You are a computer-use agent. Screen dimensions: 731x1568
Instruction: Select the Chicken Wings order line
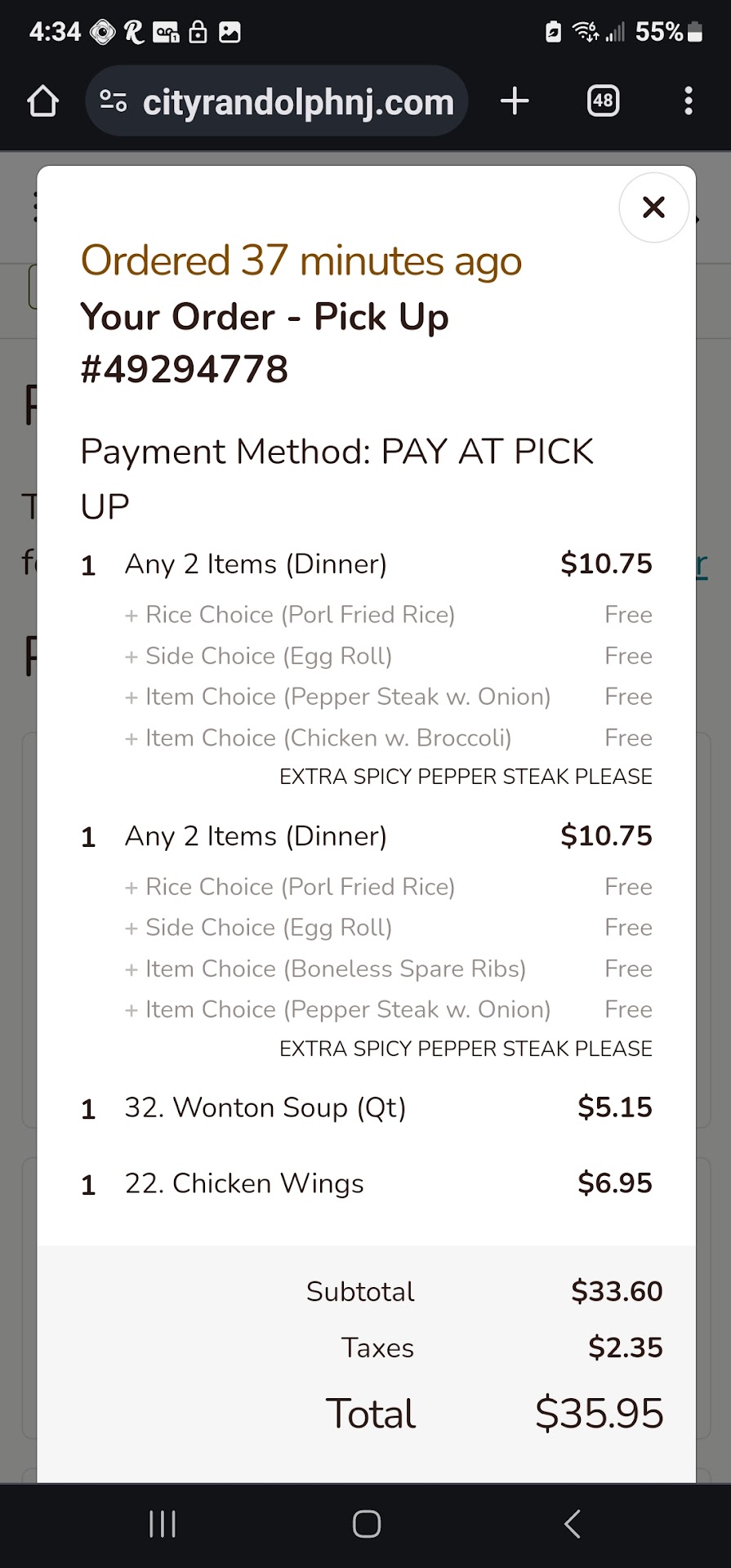243,1184
